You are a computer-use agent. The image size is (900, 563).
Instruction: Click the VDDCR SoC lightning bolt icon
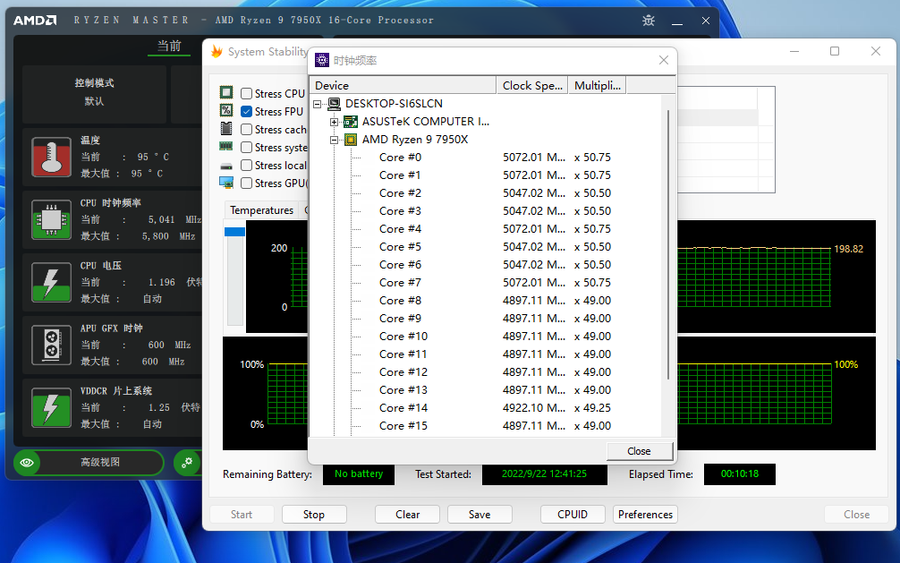click(x=51, y=408)
